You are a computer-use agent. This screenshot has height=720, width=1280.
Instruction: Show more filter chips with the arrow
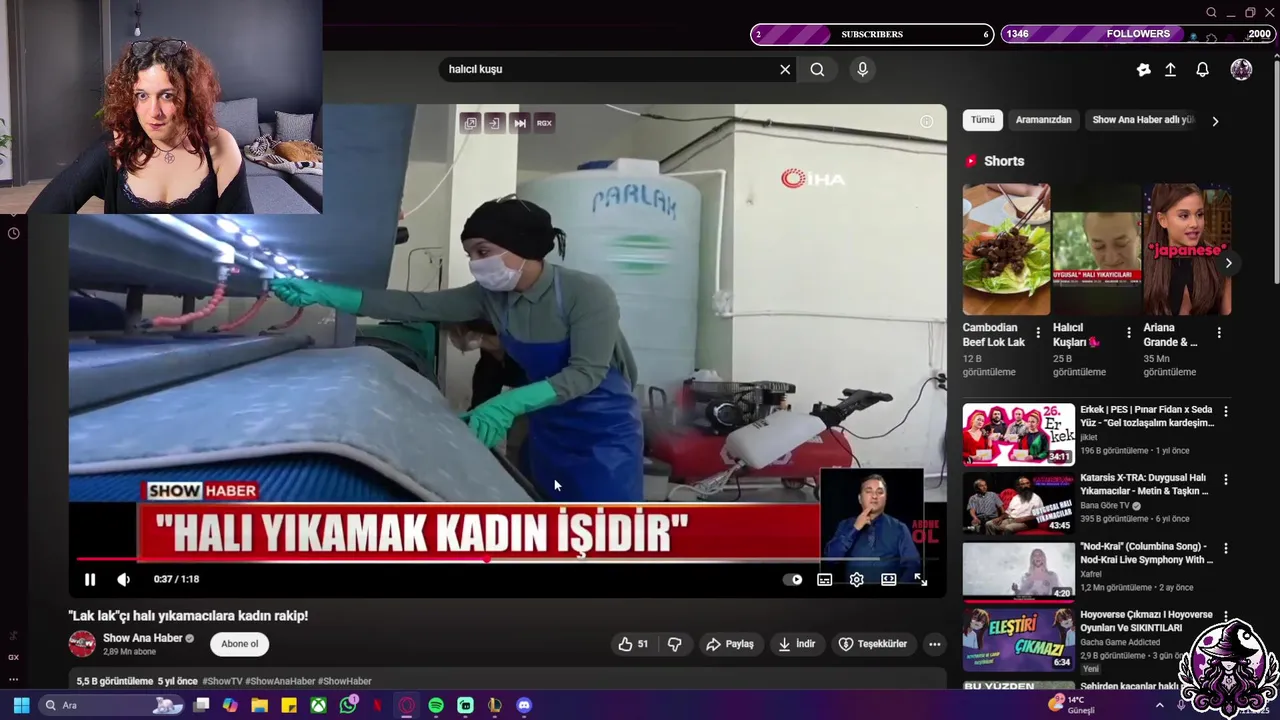pyautogui.click(x=1215, y=121)
